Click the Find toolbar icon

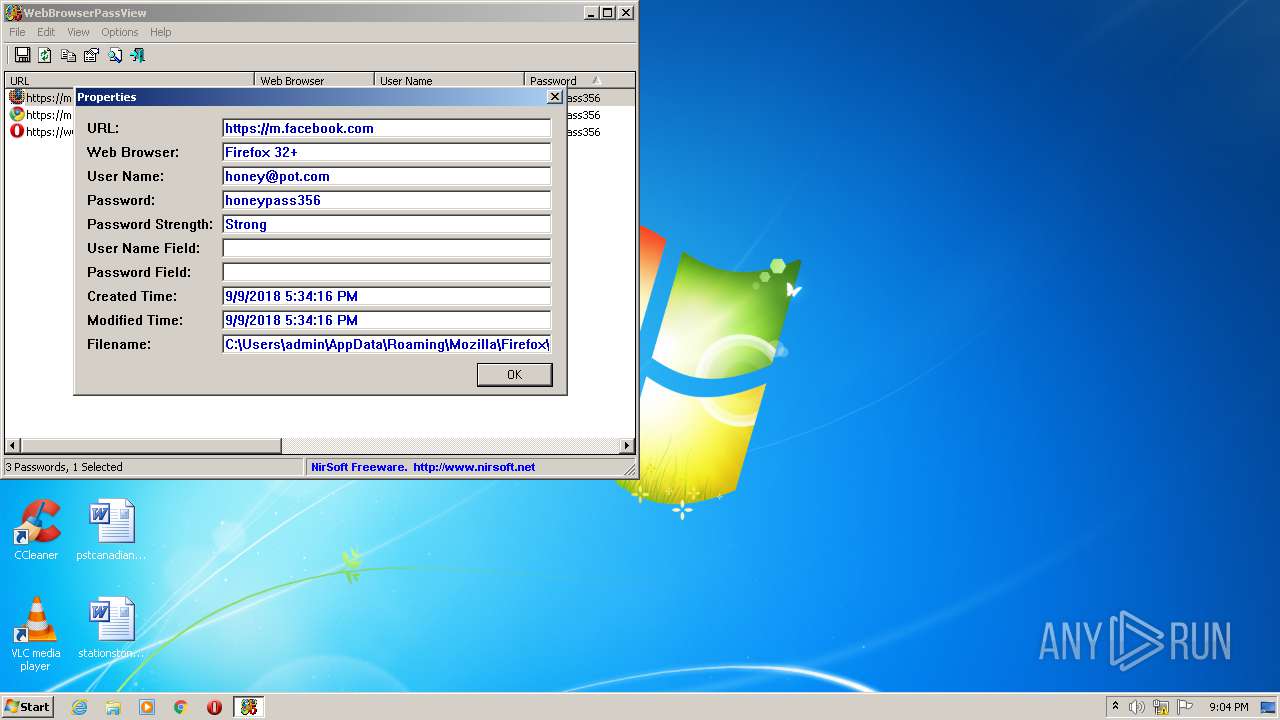[115, 55]
